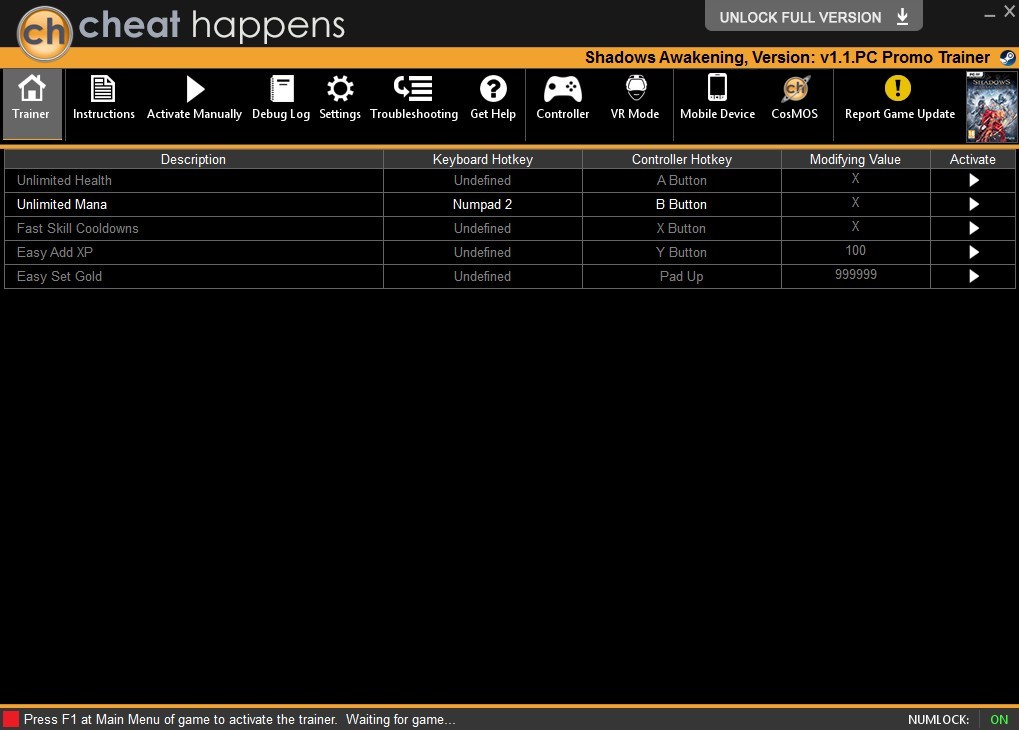Click Modifying Value column header
This screenshot has width=1019, height=730.
855,159
